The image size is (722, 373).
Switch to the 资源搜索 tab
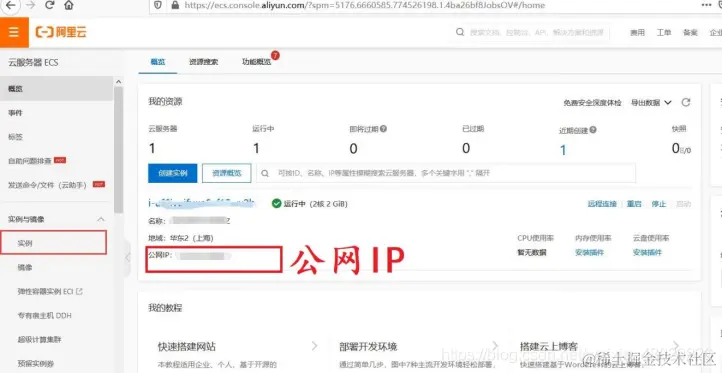[203, 62]
